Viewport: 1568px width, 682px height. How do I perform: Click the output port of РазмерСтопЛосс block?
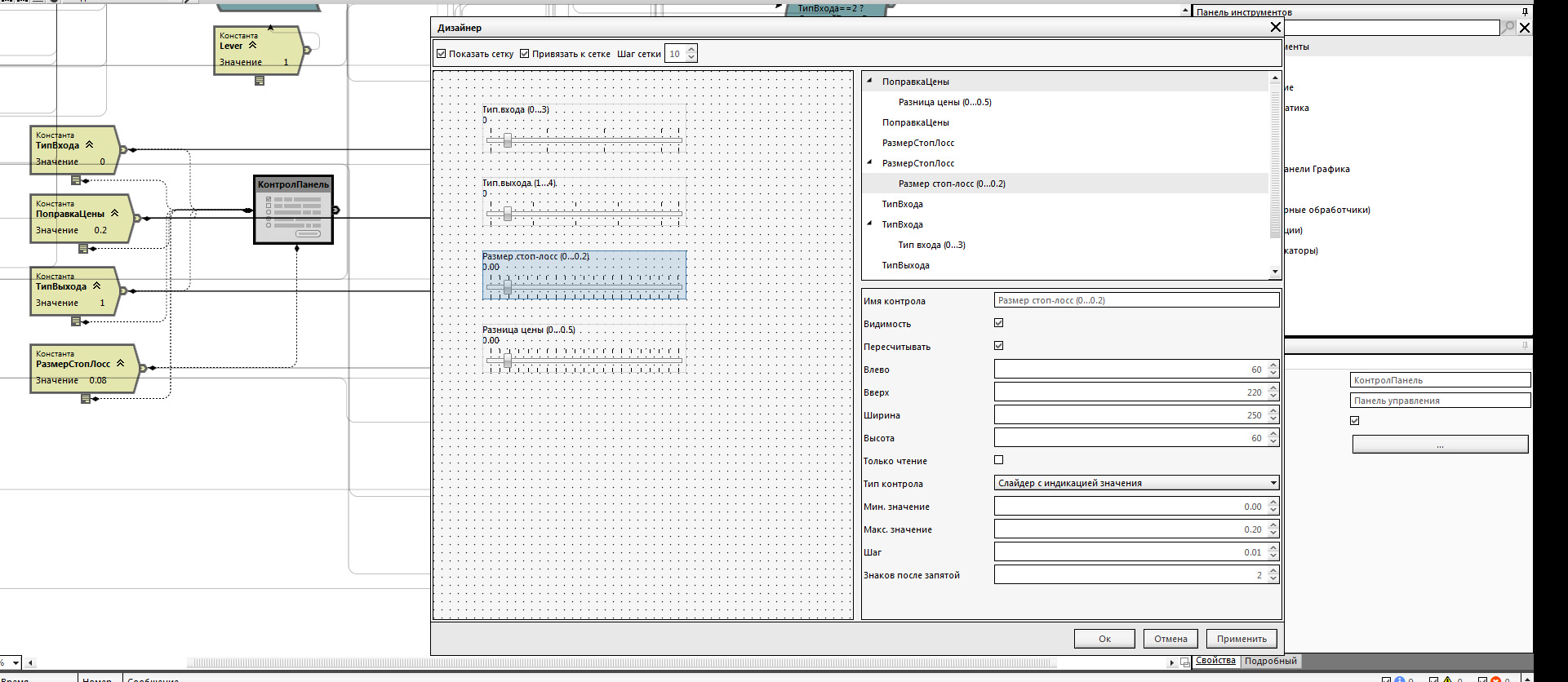coord(143,368)
